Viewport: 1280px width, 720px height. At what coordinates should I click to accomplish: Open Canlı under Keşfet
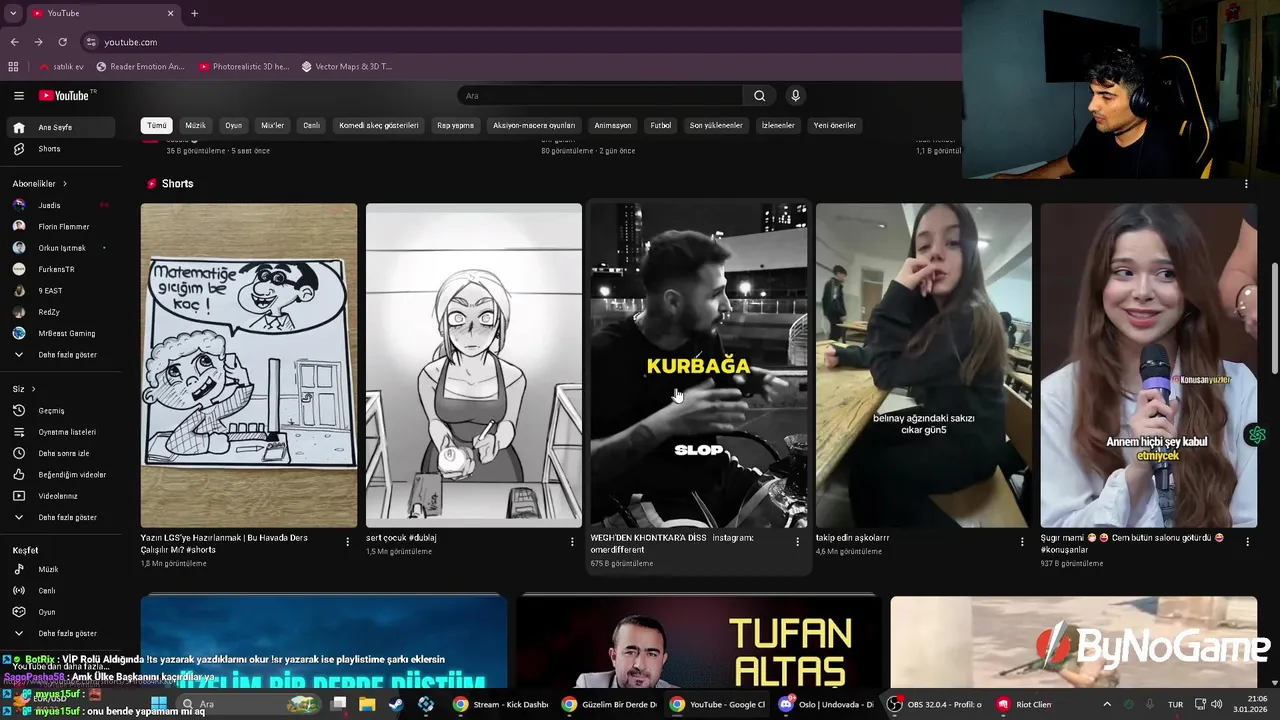pos(60,591)
